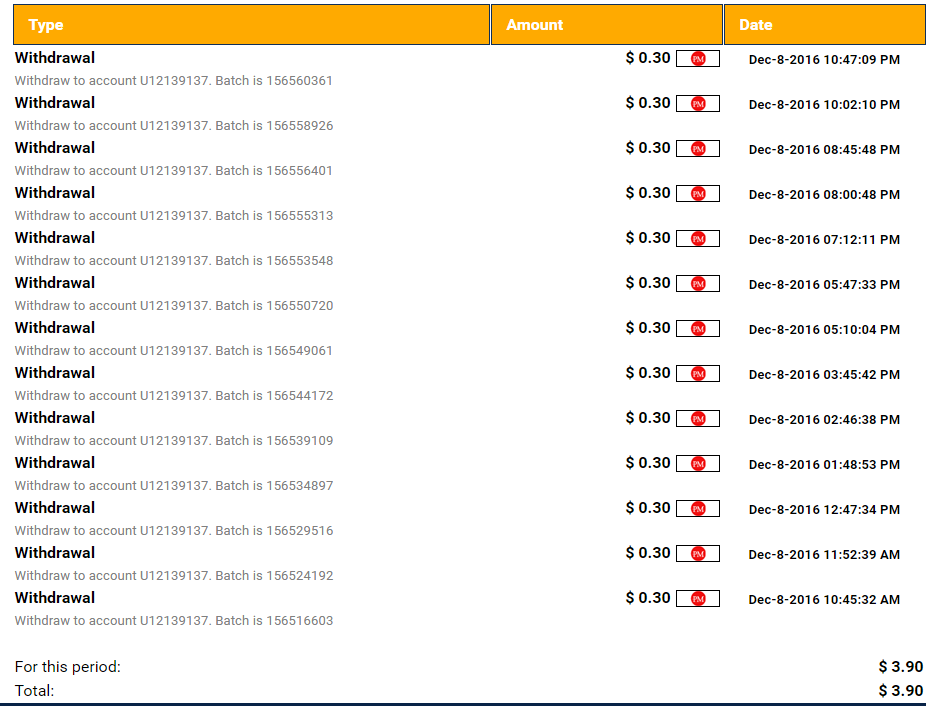Select description with batch 156539109
The image size is (926, 706).
pos(174,440)
